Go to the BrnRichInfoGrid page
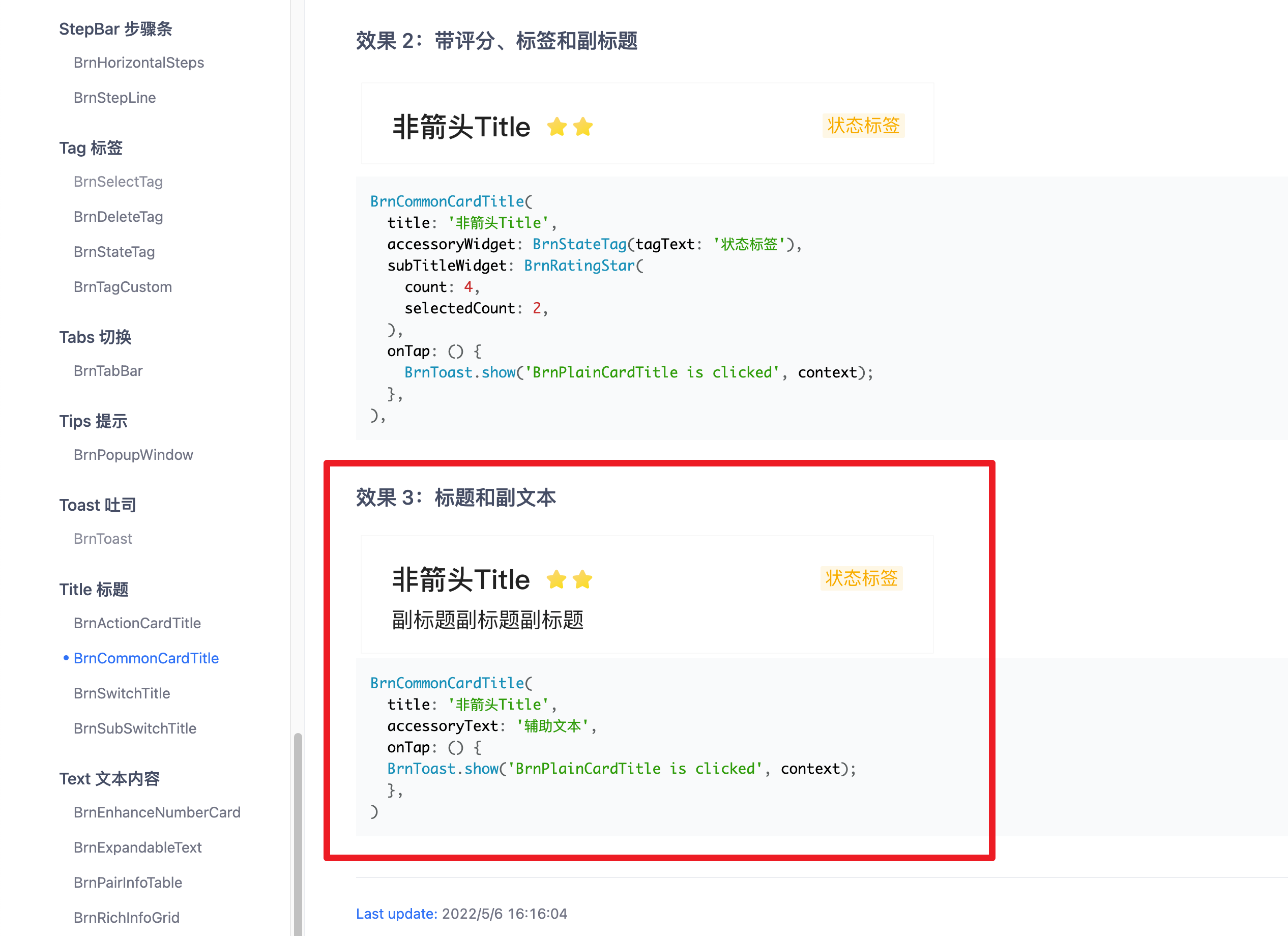1288x936 pixels. pos(127,918)
